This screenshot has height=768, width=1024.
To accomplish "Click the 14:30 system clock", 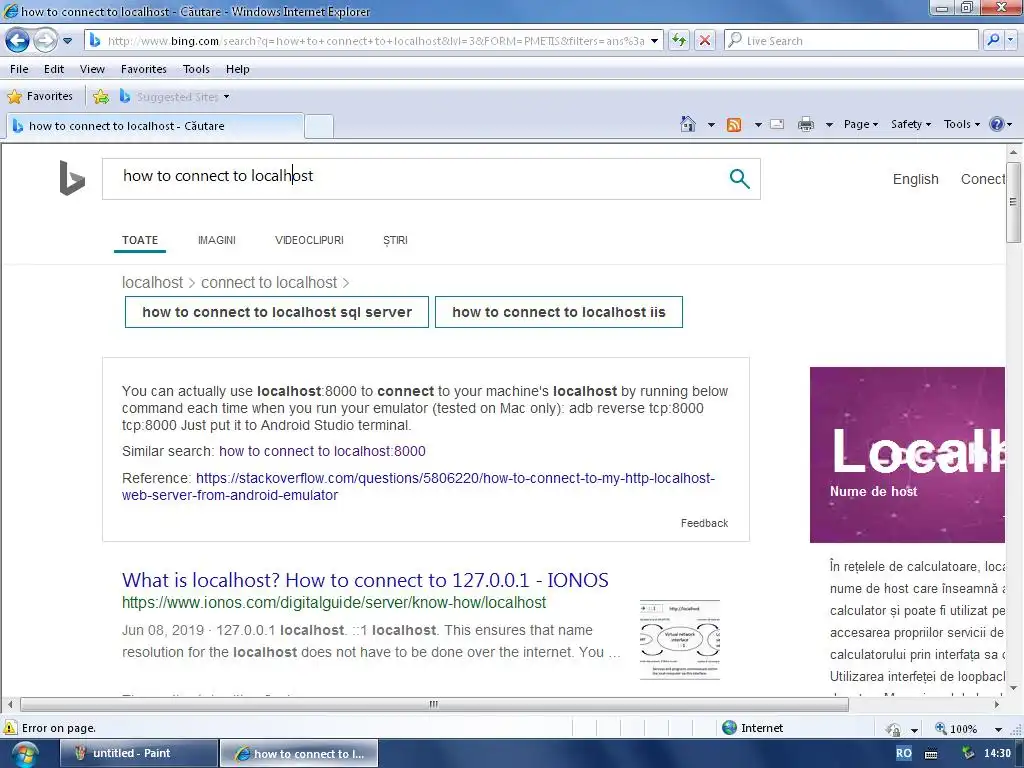I will [997, 753].
